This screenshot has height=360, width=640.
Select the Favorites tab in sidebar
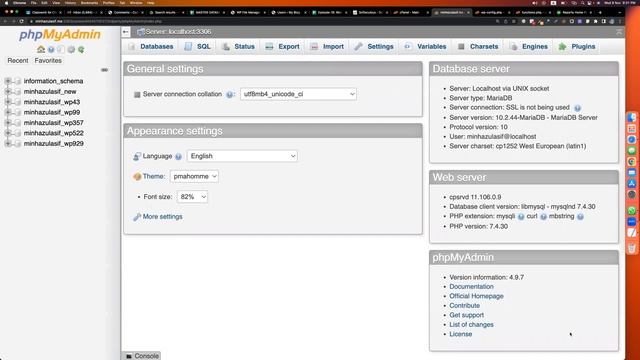pyautogui.click(x=48, y=60)
